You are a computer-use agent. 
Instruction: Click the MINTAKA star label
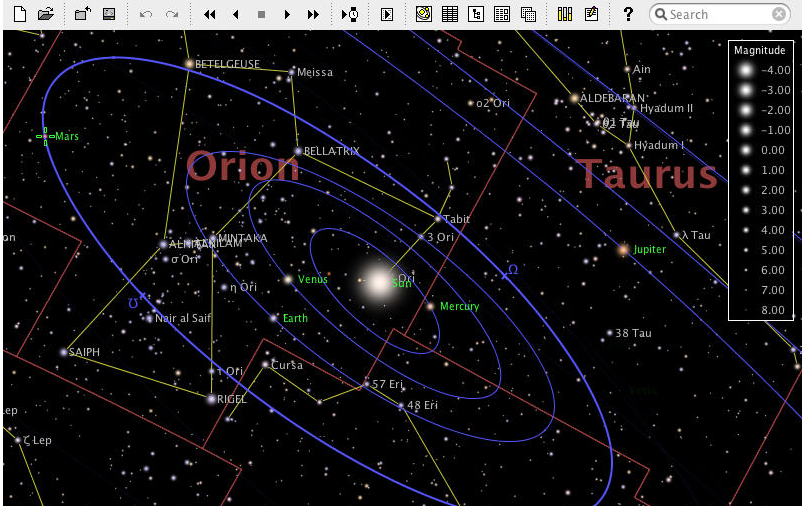tap(242, 238)
